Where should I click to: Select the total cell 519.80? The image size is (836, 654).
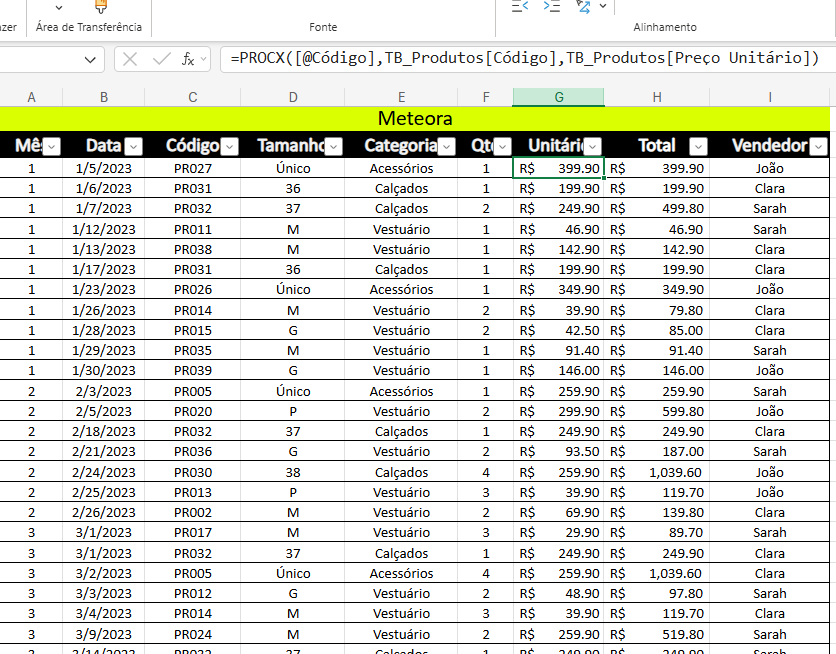click(x=657, y=634)
